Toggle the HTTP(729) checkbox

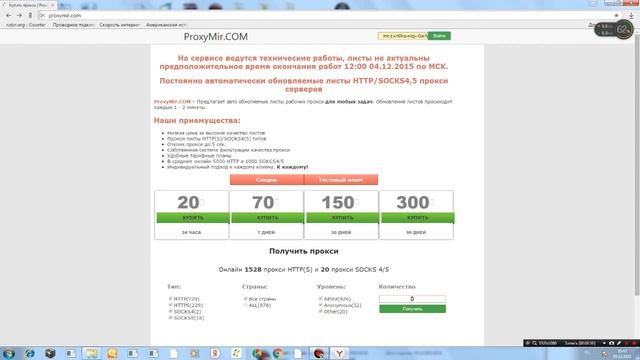(x=170, y=299)
